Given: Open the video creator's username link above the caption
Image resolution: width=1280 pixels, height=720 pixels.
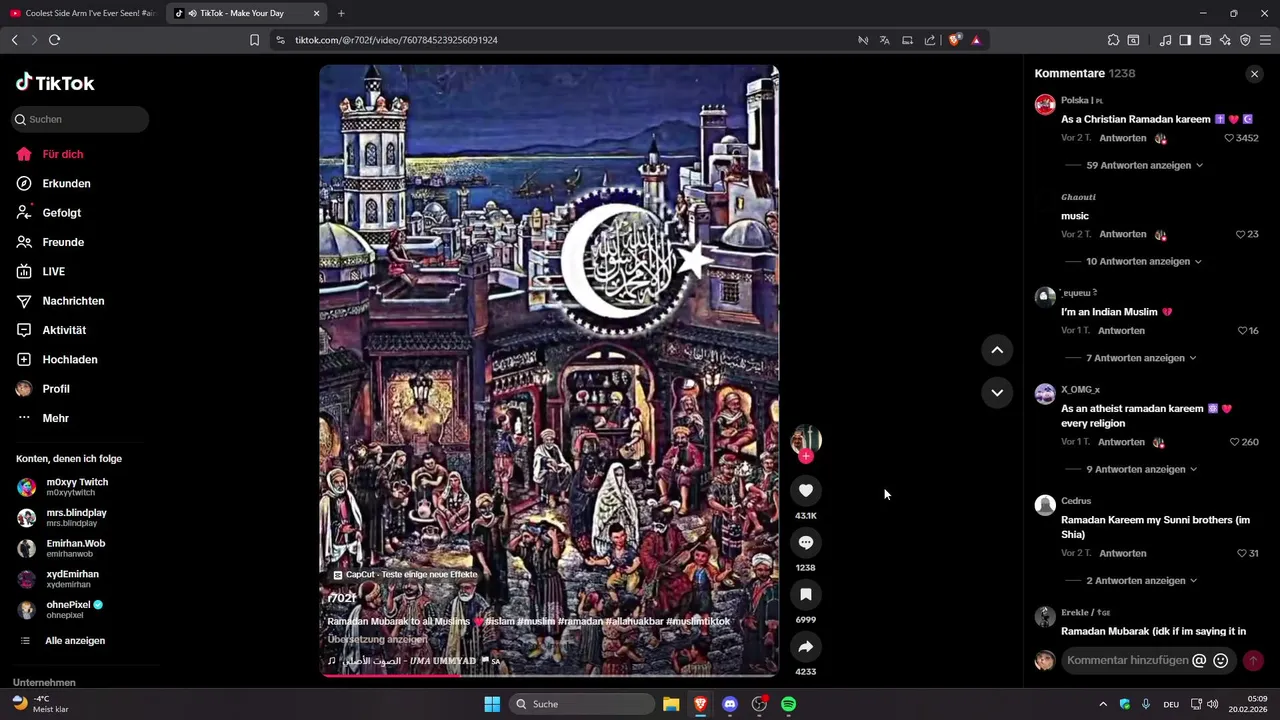Looking at the screenshot, I should point(342,598).
